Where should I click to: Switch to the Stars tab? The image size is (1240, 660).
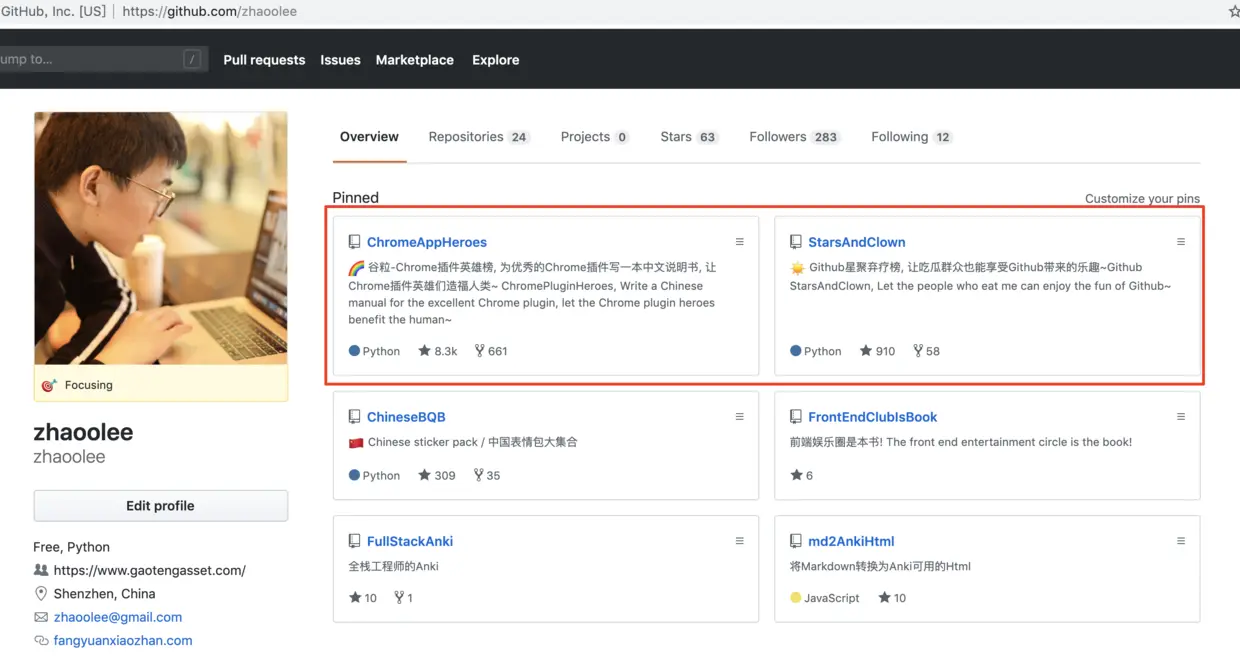[x=689, y=137]
